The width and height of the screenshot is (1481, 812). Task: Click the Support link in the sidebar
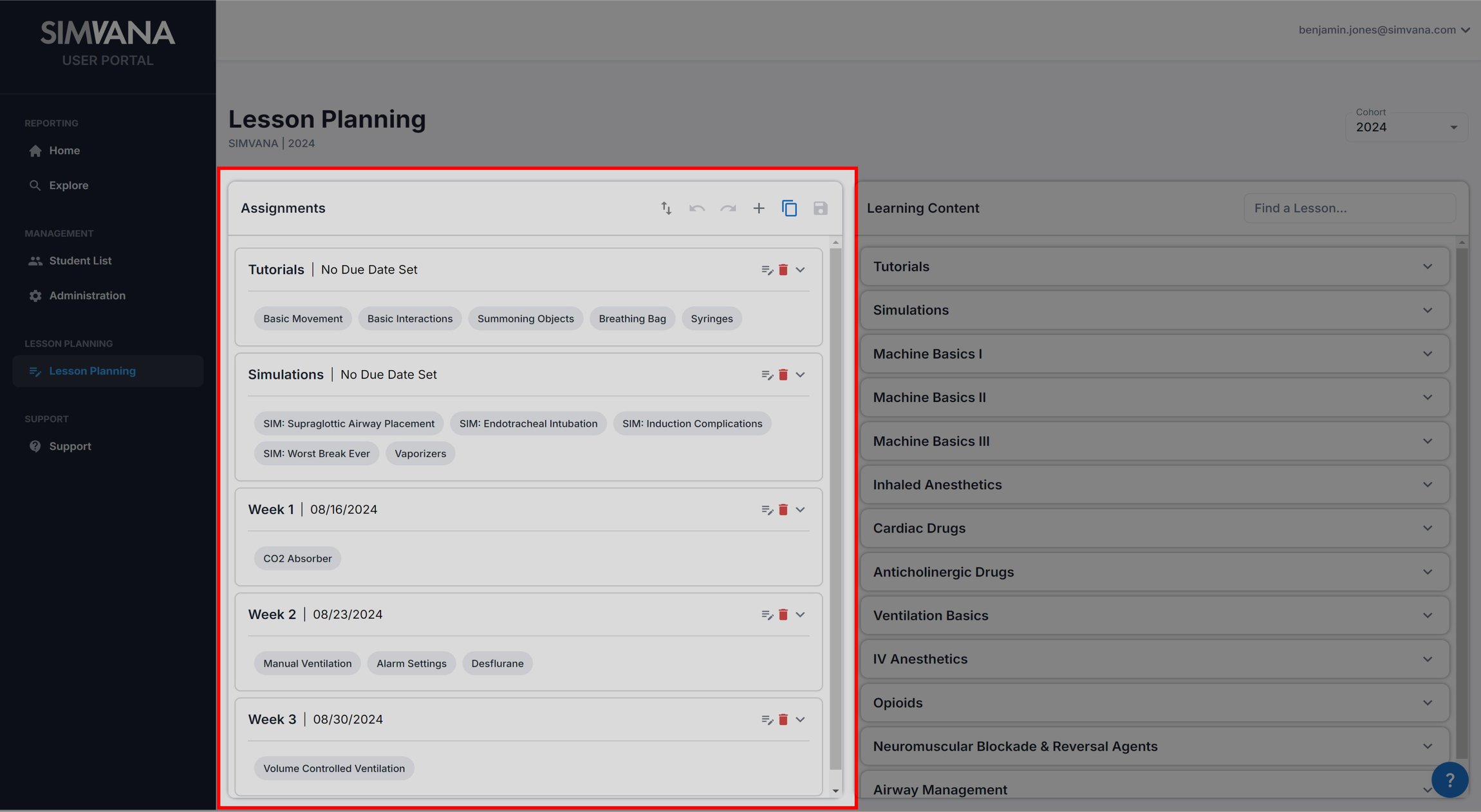[70, 446]
